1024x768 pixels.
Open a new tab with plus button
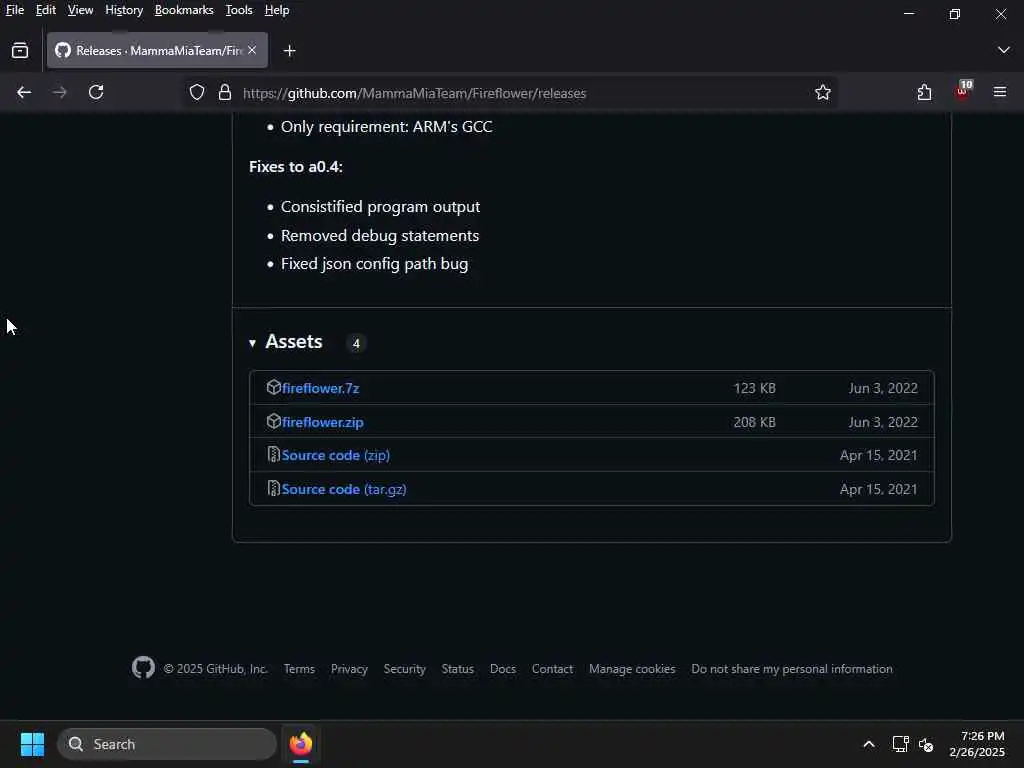click(x=289, y=51)
